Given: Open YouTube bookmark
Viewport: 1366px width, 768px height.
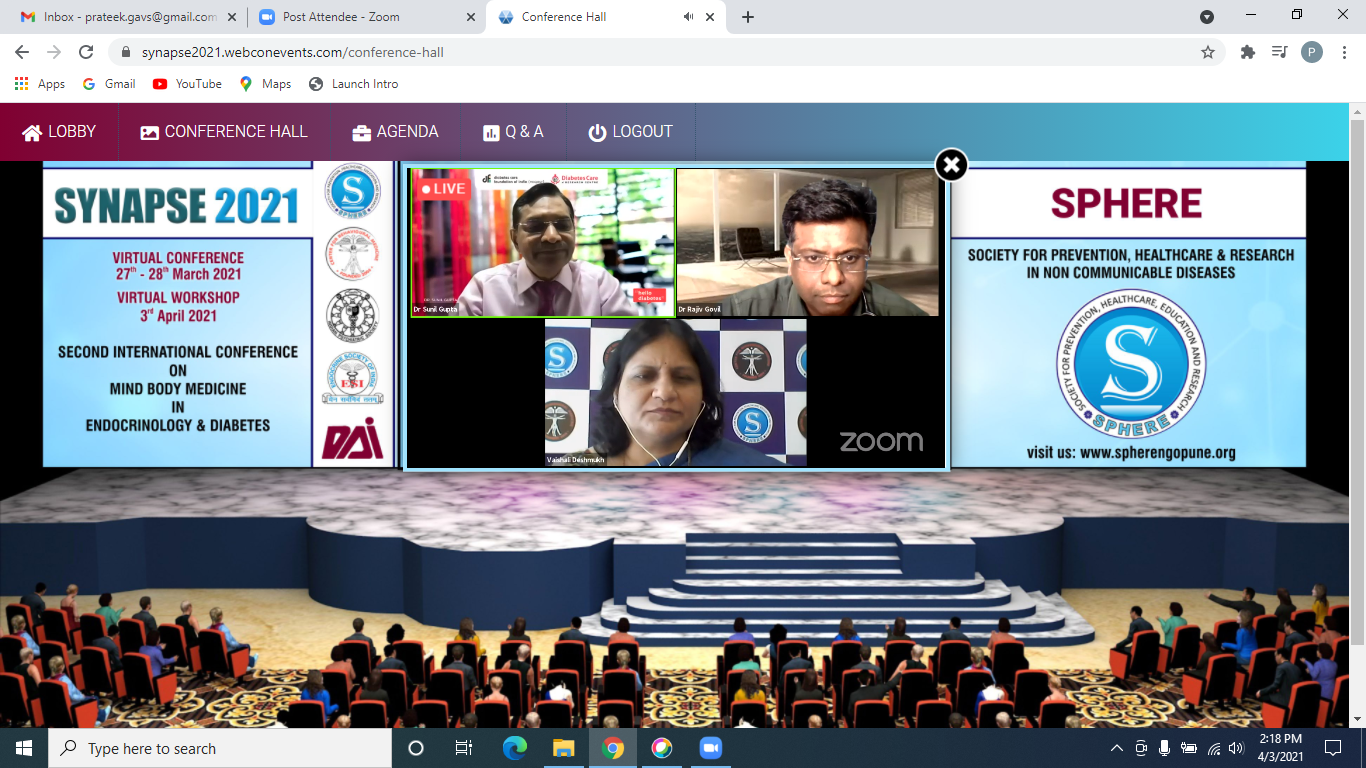Looking at the screenshot, I should (187, 84).
